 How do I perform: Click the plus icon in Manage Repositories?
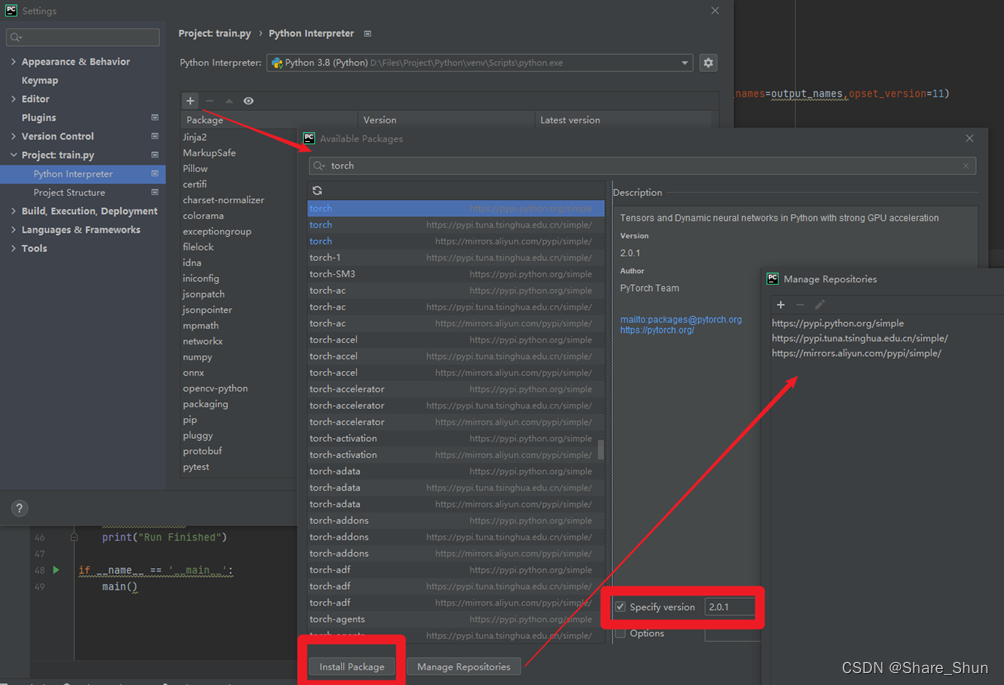coord(781,305)
